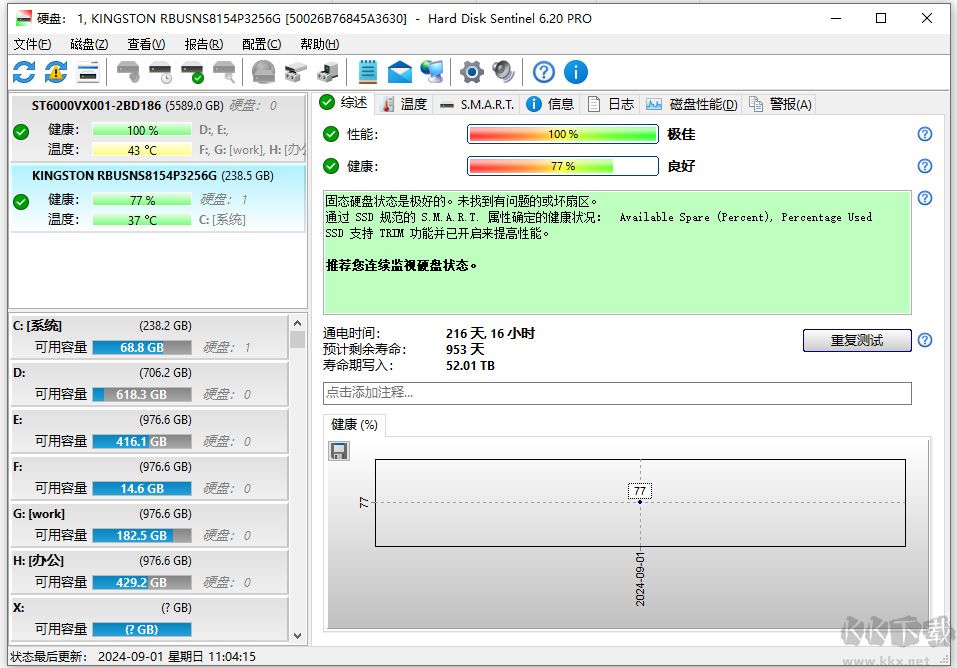Click the email envelope toolbar icon
Image resolution: width=957 pixels, height=668 pixels.
[x=400, y=72]
